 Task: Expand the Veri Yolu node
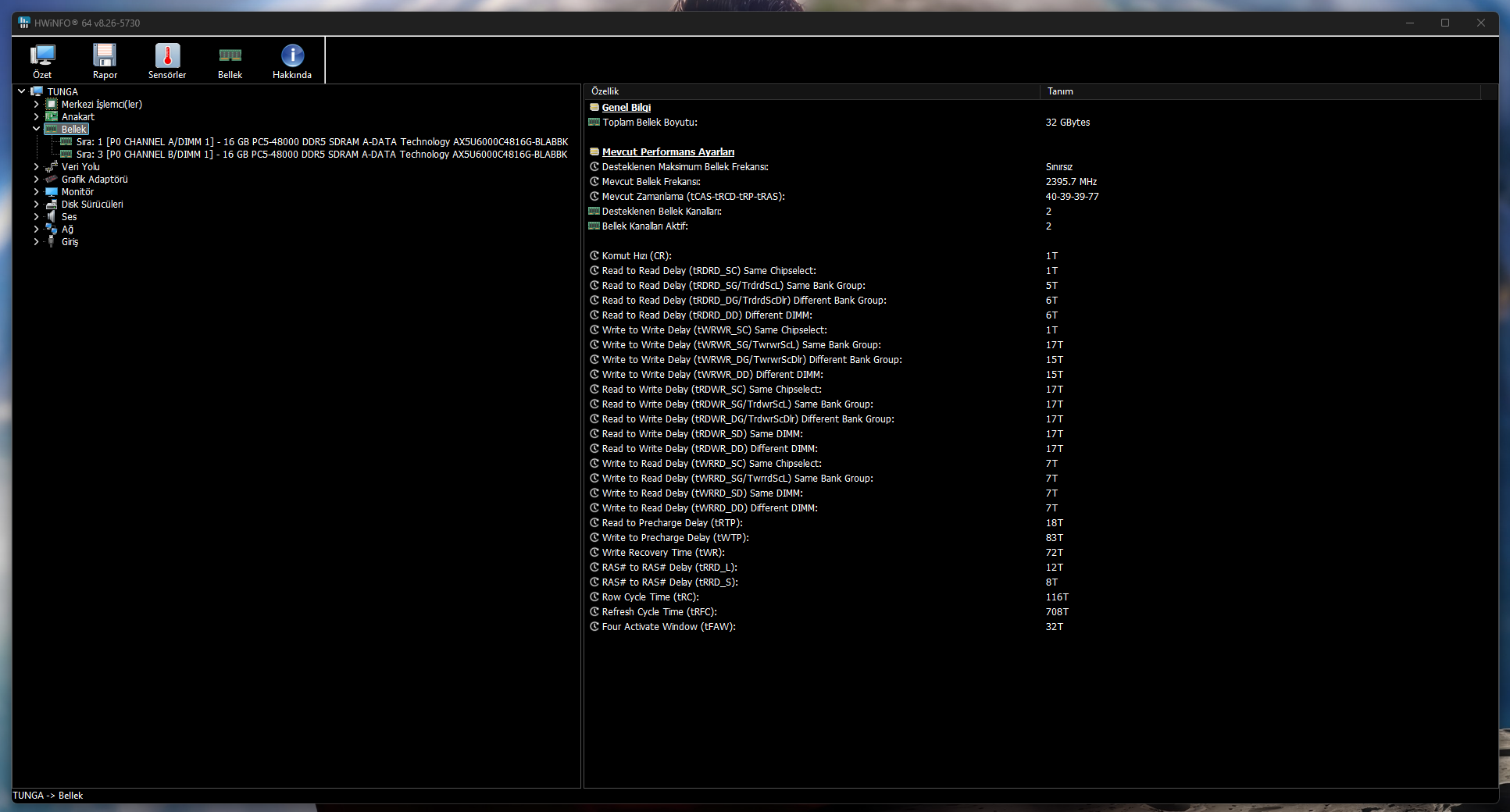pos(36,166)
